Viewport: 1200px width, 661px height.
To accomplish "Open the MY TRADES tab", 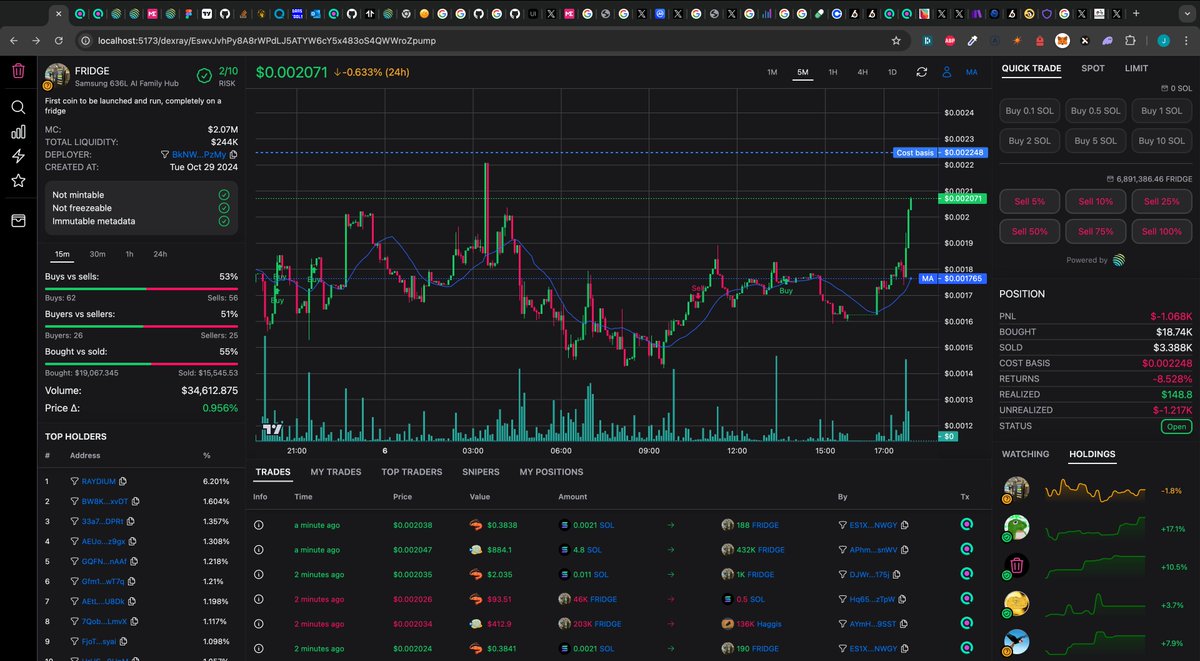I will (x=336, y=472).
